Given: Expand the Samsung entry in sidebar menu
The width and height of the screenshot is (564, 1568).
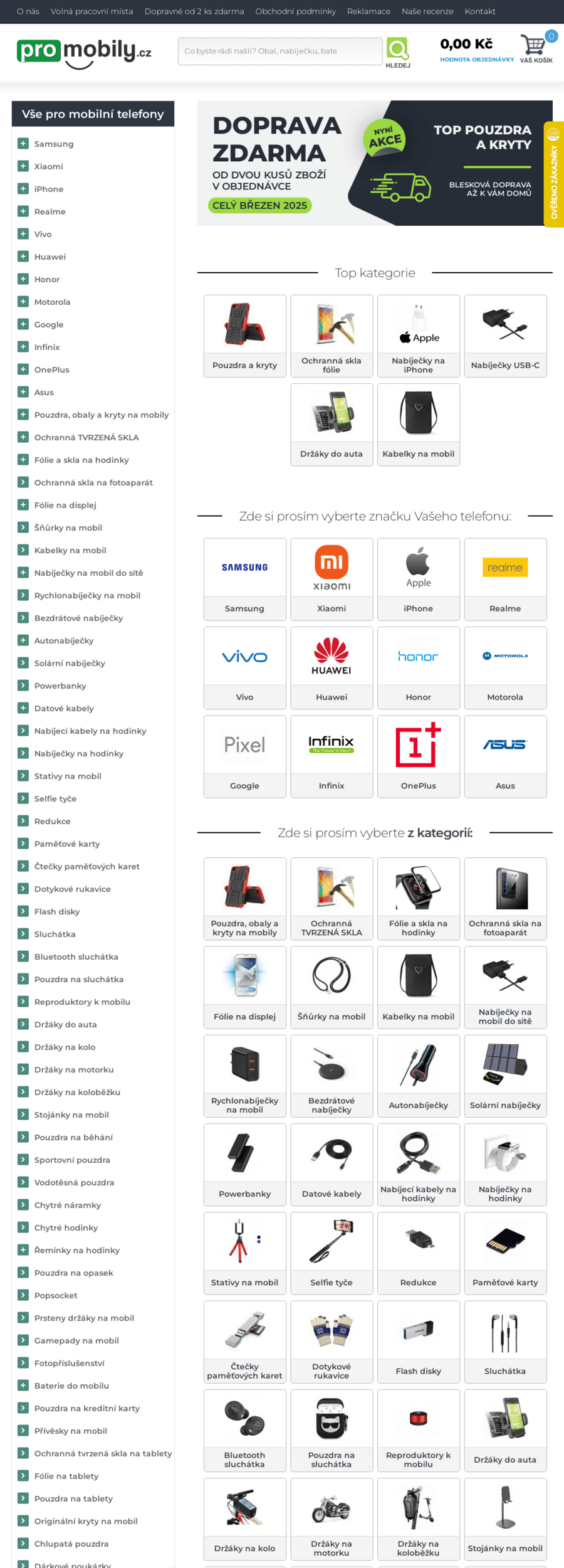Looking at the screenshot, I should (x=23, y=144).
